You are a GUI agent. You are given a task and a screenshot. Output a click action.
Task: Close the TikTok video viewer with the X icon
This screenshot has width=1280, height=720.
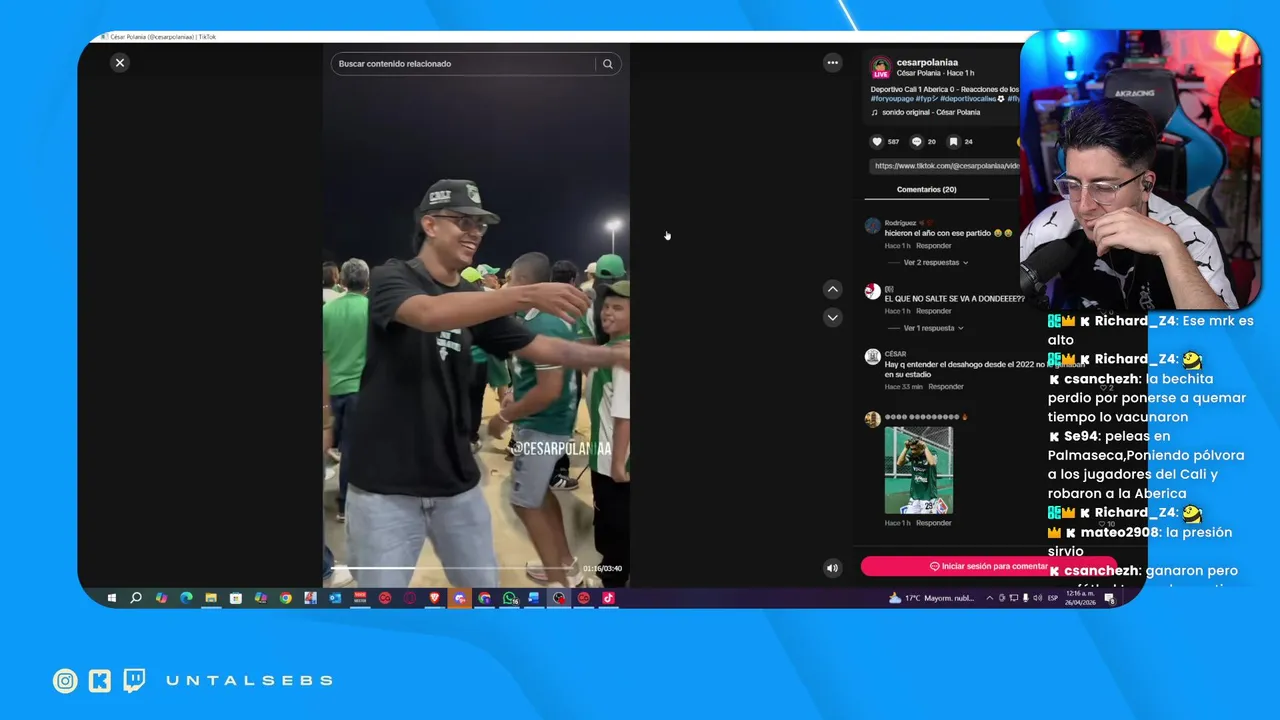pos(120,63)
